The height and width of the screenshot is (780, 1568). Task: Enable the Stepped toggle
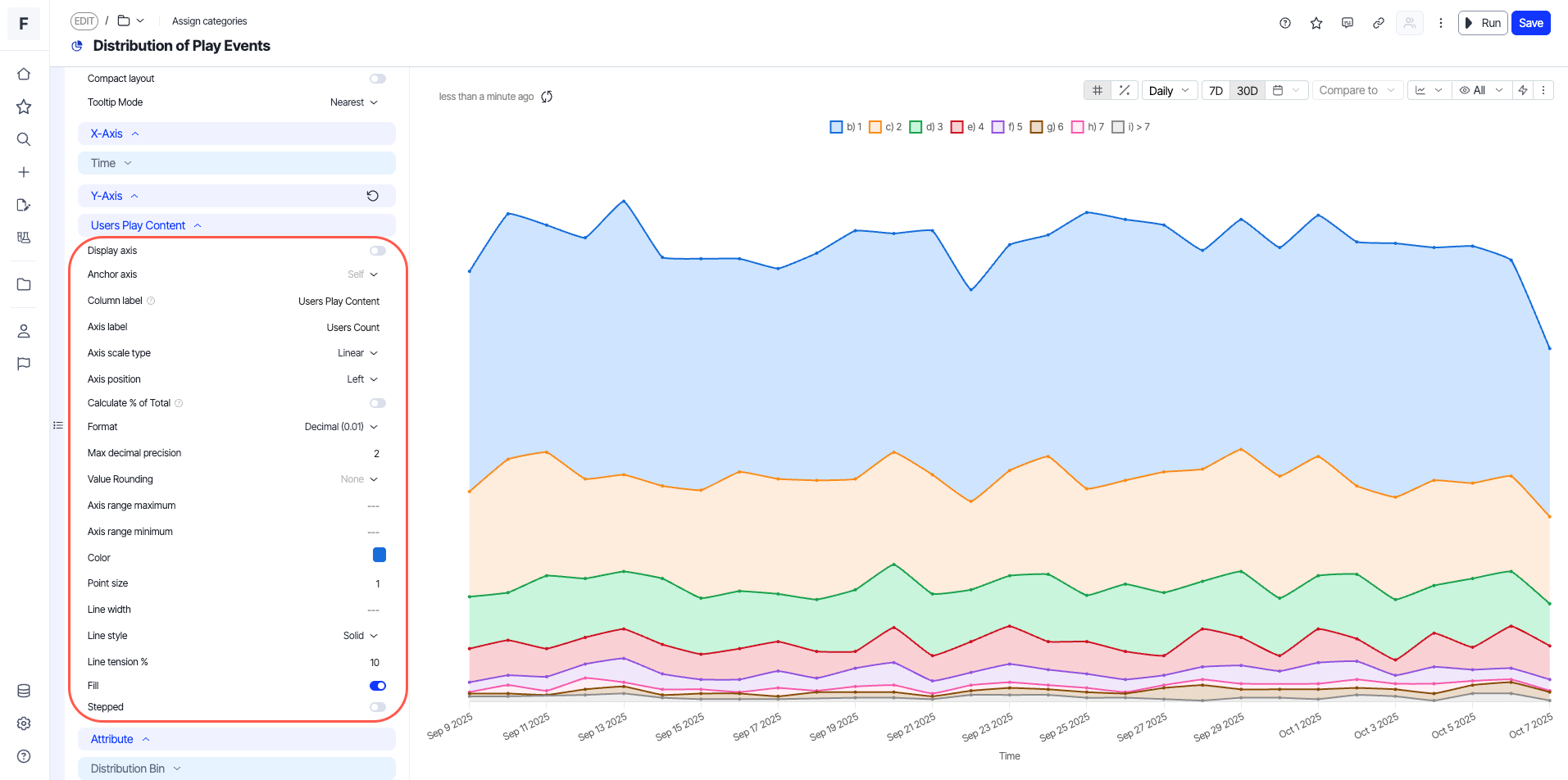click(x=377, y=707)
